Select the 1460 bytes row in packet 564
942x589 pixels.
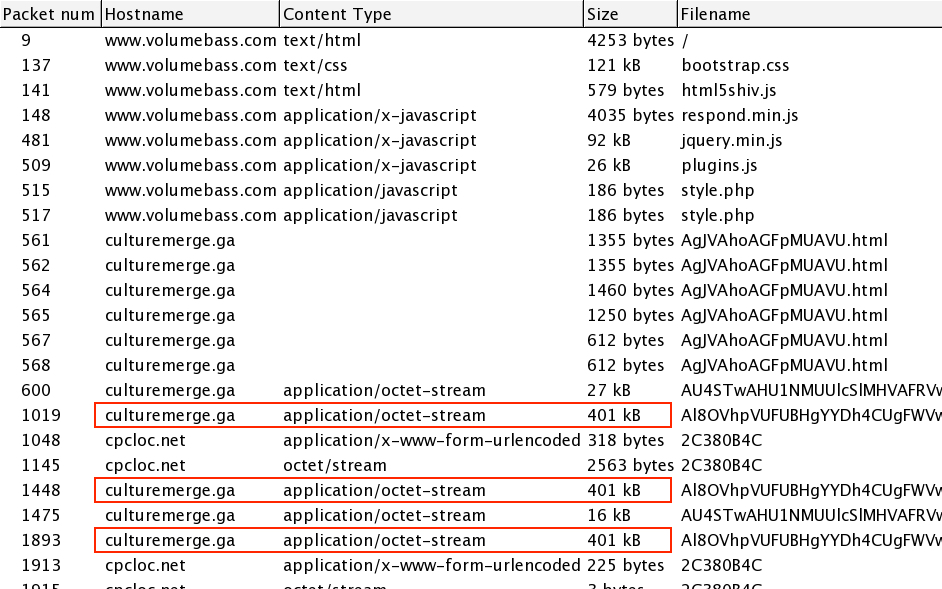click(400, 291)
